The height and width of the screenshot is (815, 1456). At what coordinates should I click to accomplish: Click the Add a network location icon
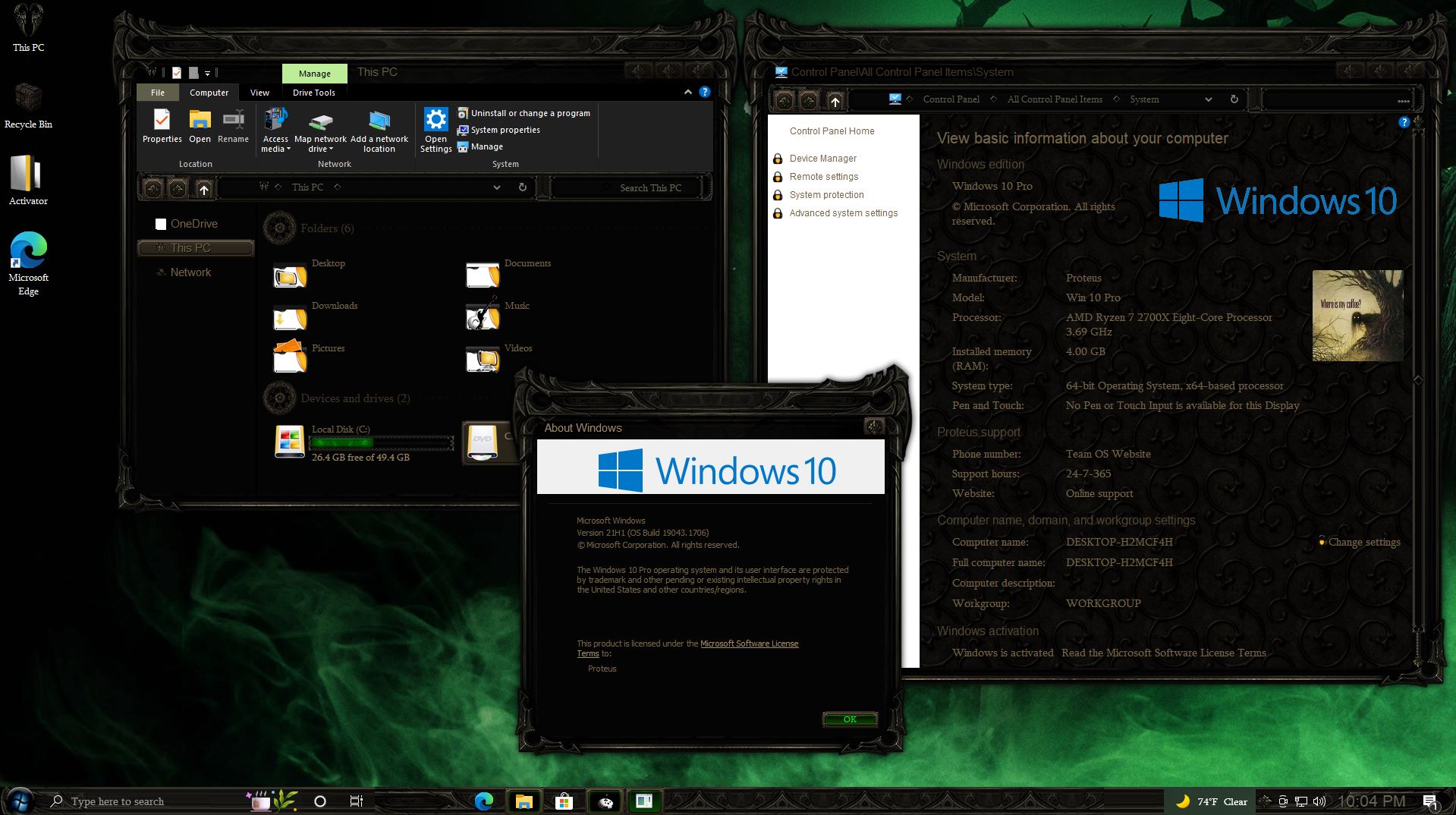379,121
